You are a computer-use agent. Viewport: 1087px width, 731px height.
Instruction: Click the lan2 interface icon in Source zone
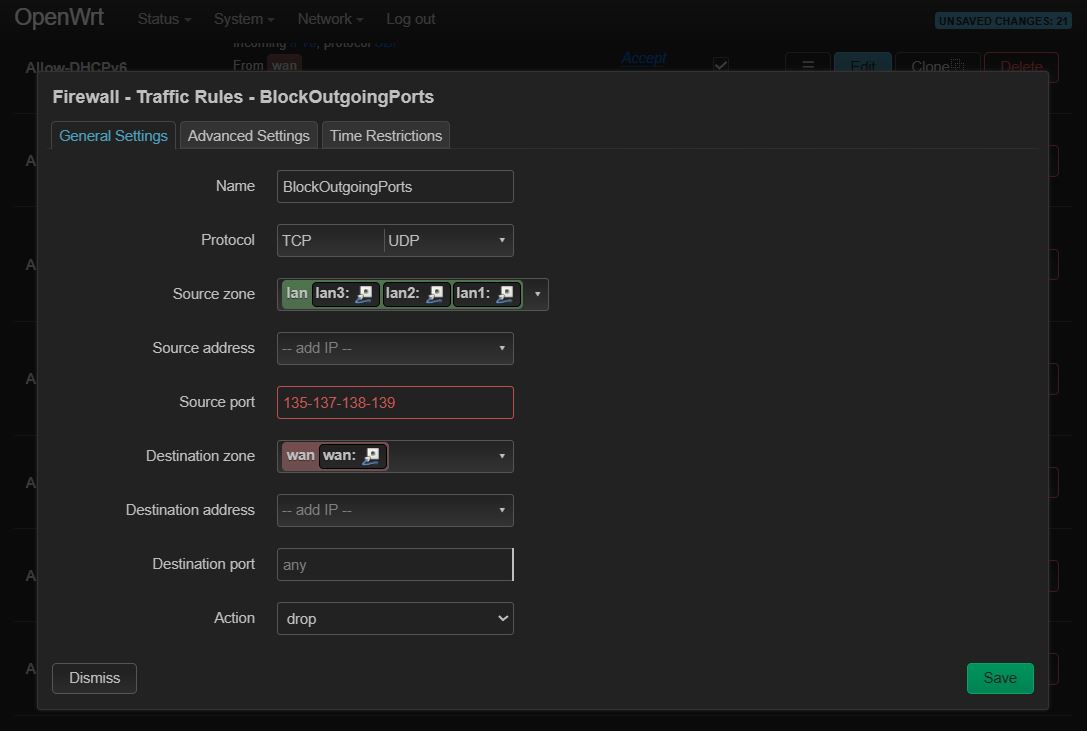tap(435, 293)
